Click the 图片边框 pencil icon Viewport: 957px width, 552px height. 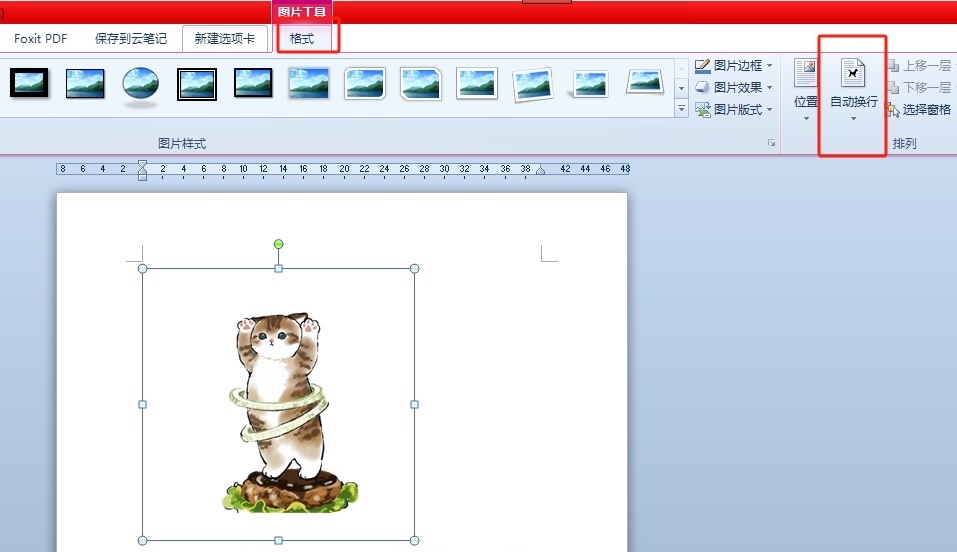(702, 65)
